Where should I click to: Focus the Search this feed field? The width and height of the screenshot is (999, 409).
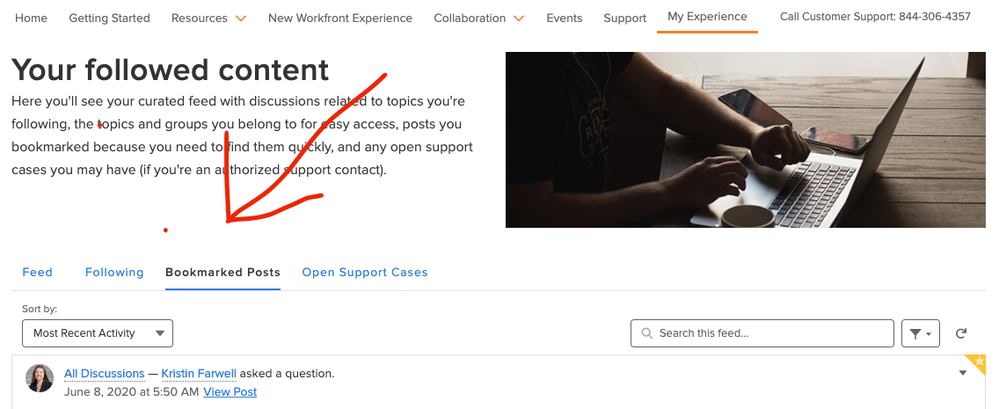(770, 333)
